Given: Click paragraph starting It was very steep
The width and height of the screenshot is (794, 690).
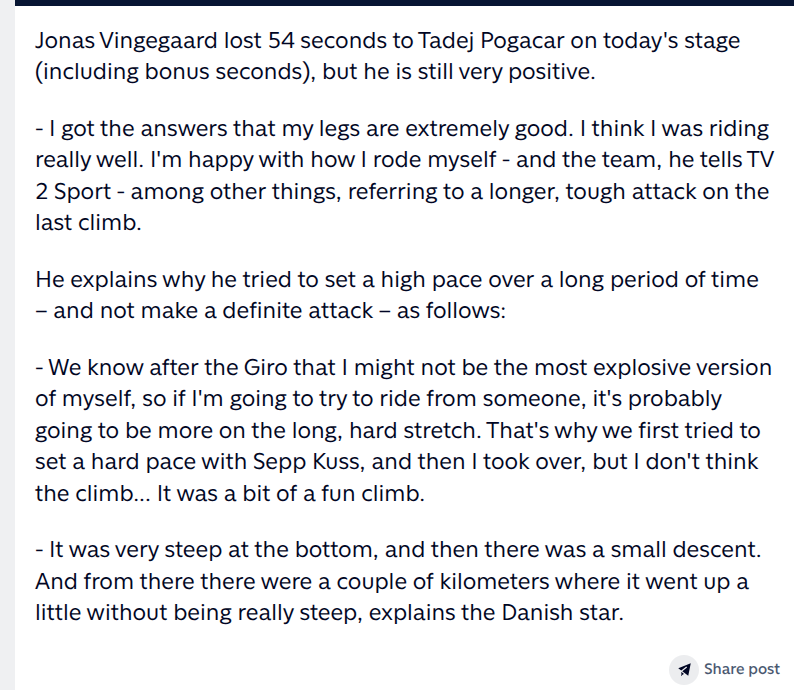Looking at the screenshot, I should pyautogui.click(x=398, y=581).
